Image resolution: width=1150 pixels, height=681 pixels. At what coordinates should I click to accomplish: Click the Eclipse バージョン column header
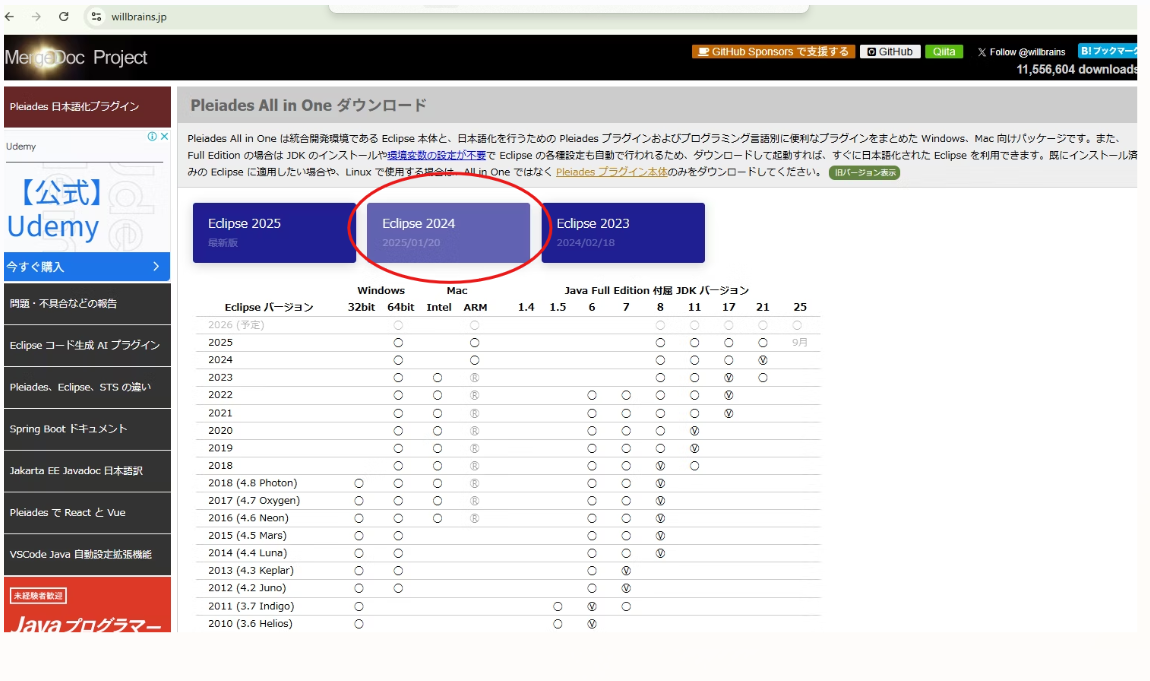click(268, 307)
